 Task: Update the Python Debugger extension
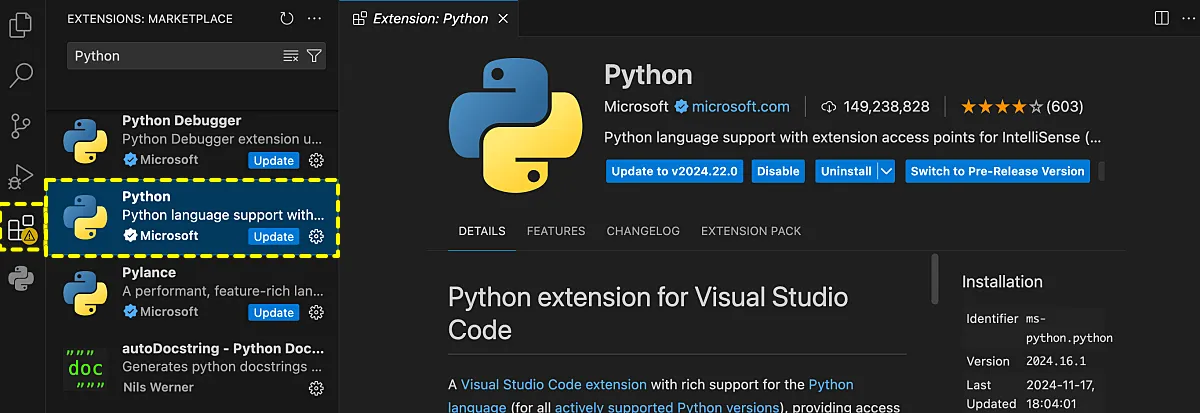click(x=273, y=160)
